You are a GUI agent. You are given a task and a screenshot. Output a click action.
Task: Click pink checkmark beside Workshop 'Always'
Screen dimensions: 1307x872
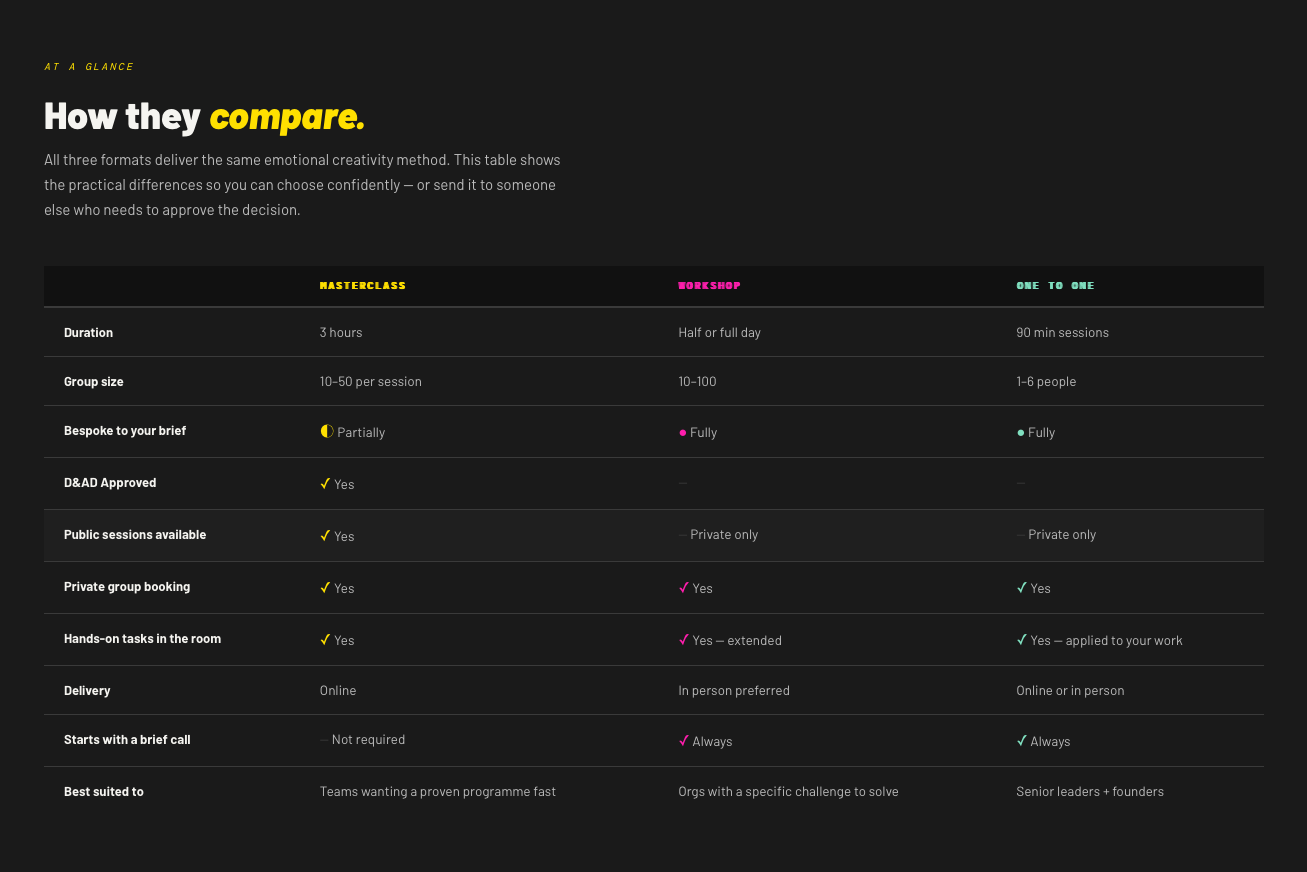pyautogui.click(x=684, y=740)
